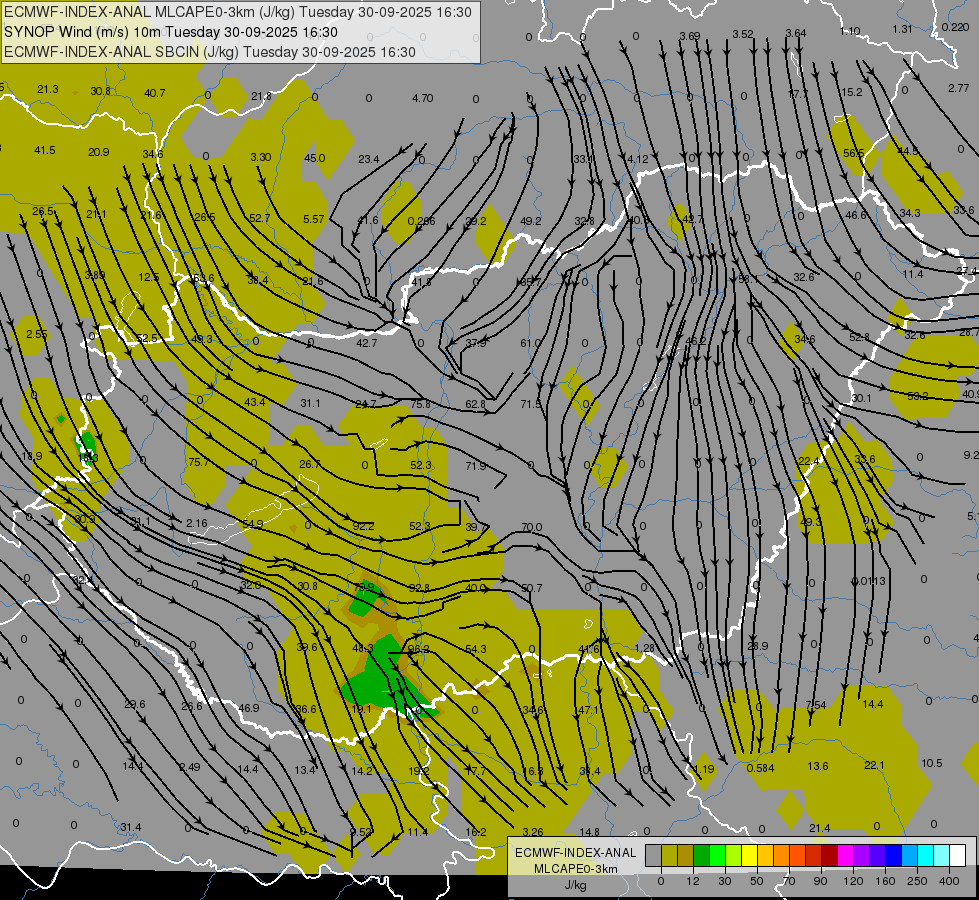Pick the pure yellow legend swatch

pos(750,855)
